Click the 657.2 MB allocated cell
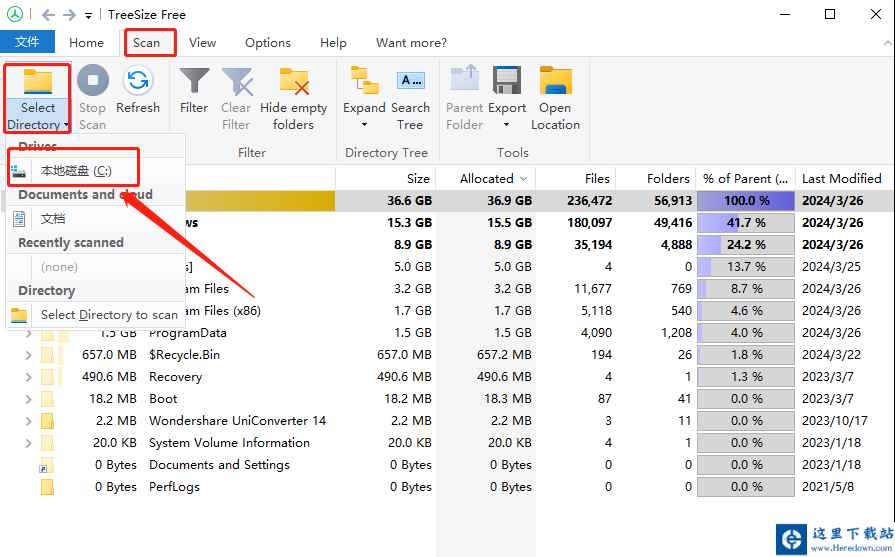The height and width of the screenshot is (557, 895). [x=504, y=355]
